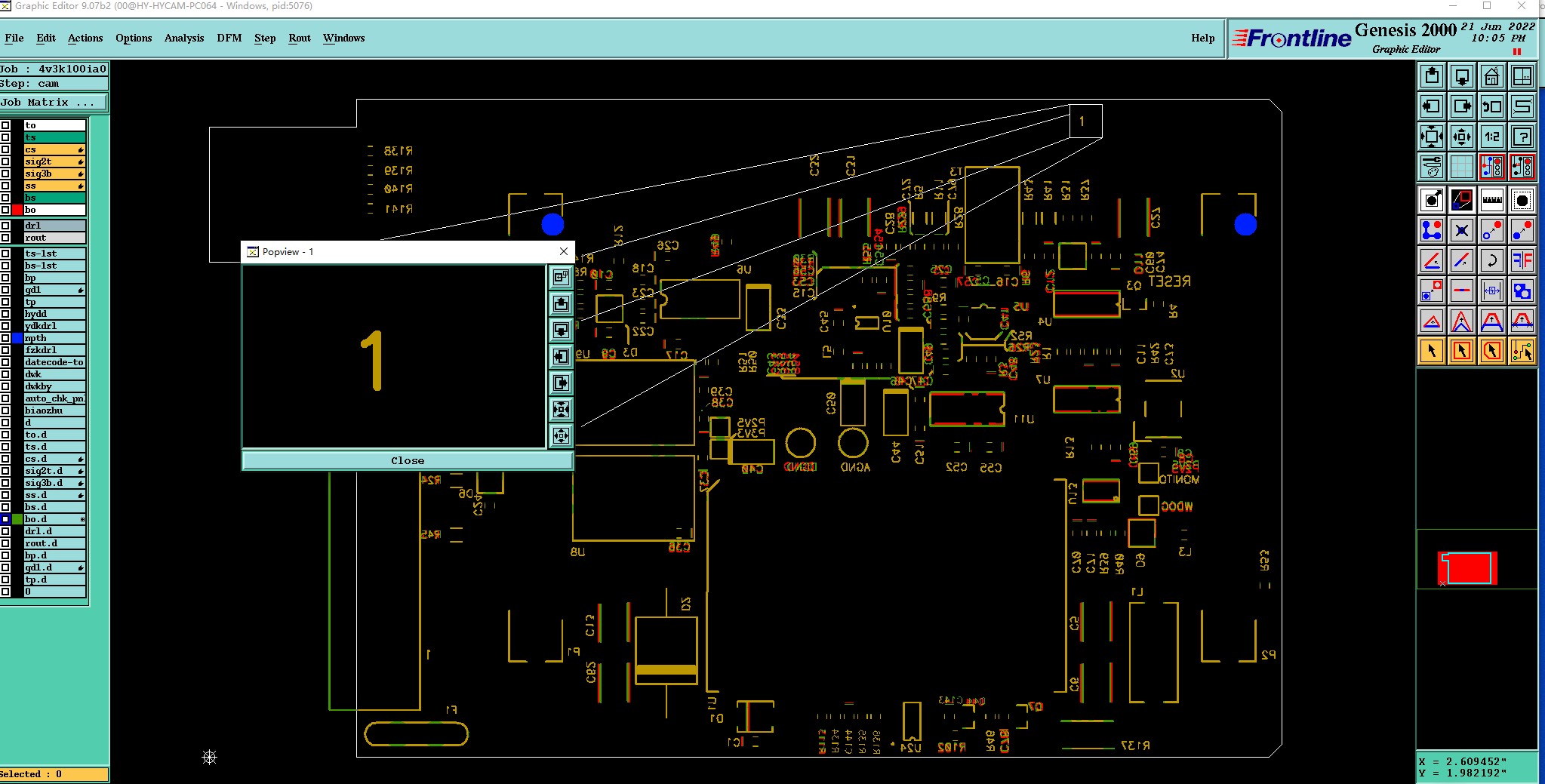Toggle checkbox for layer ts
This screenshot has width=1545, height=784.
(x=5, y=137)
